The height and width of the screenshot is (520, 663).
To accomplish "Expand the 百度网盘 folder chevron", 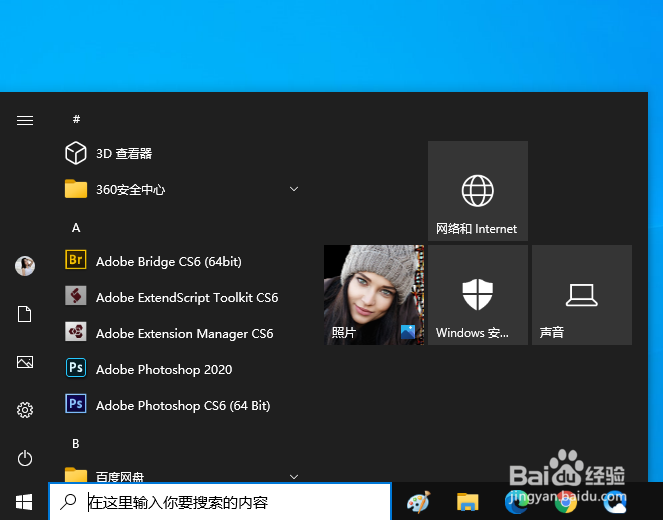I will point(294,477).
